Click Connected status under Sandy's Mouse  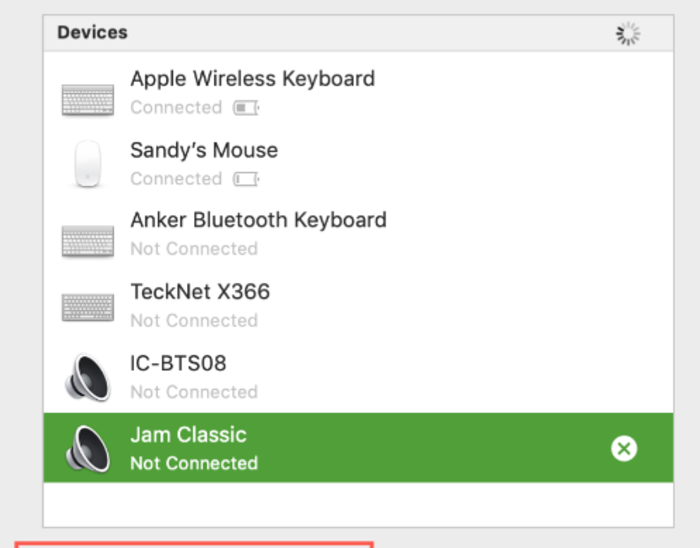click(x=176, y=179)
